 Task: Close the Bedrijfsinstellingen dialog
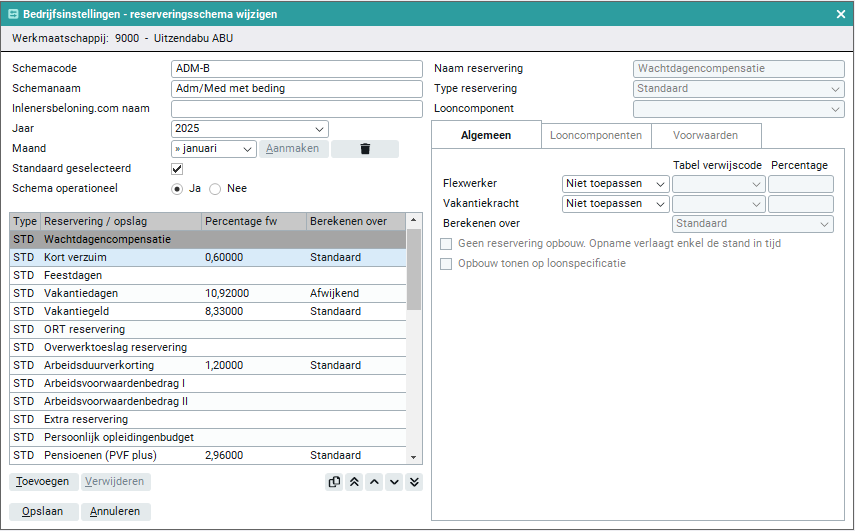coord(841,14)
